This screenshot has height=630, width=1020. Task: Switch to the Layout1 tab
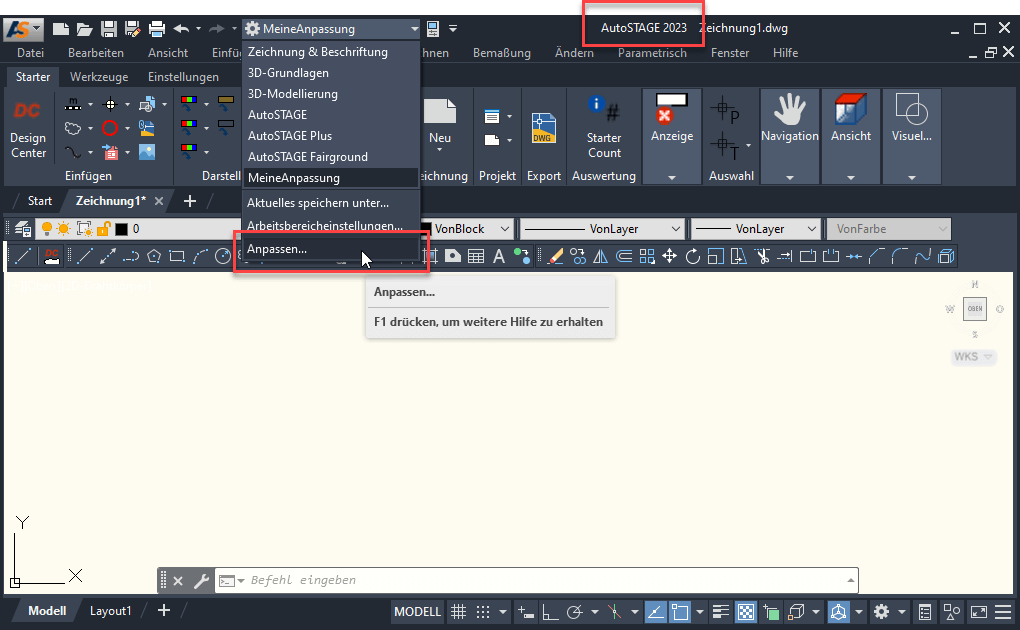[111, 611]
